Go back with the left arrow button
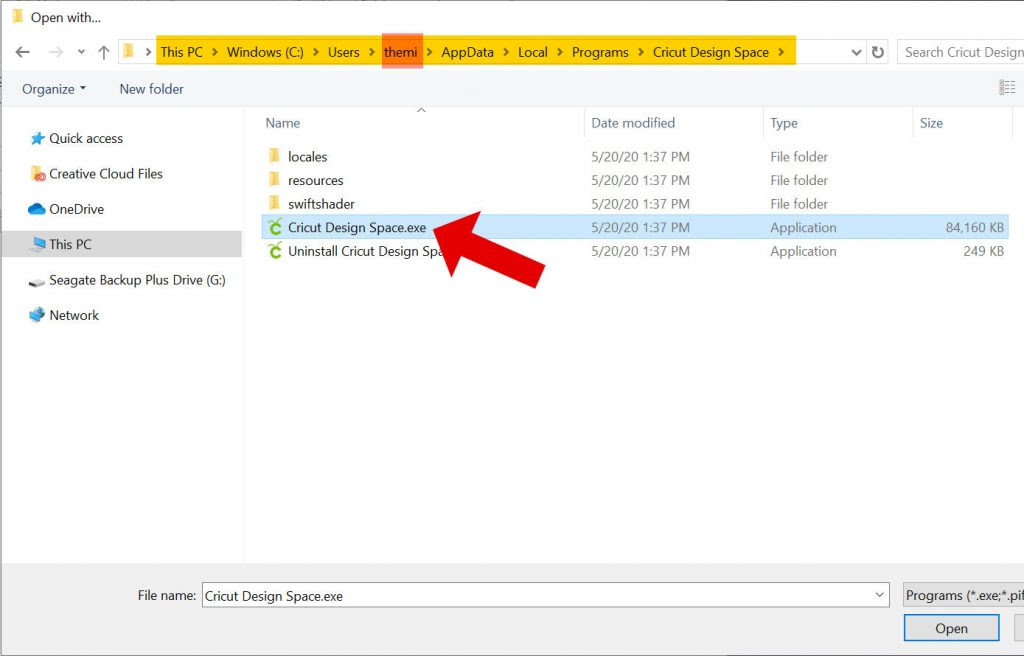Screen dimensions: 1024x656 23,52
